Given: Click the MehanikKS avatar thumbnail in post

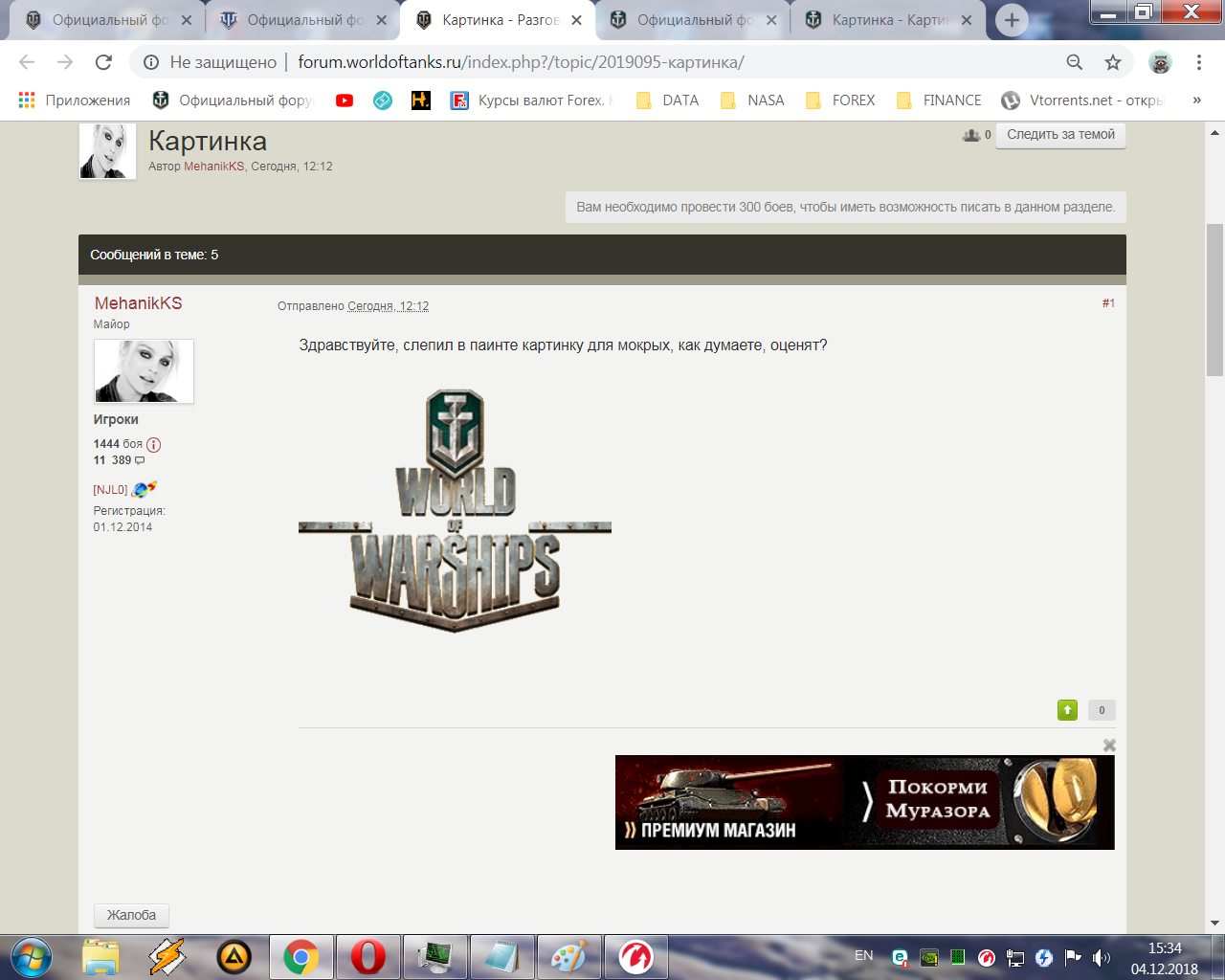Looking at the screenshot, I should pos(144,371).
